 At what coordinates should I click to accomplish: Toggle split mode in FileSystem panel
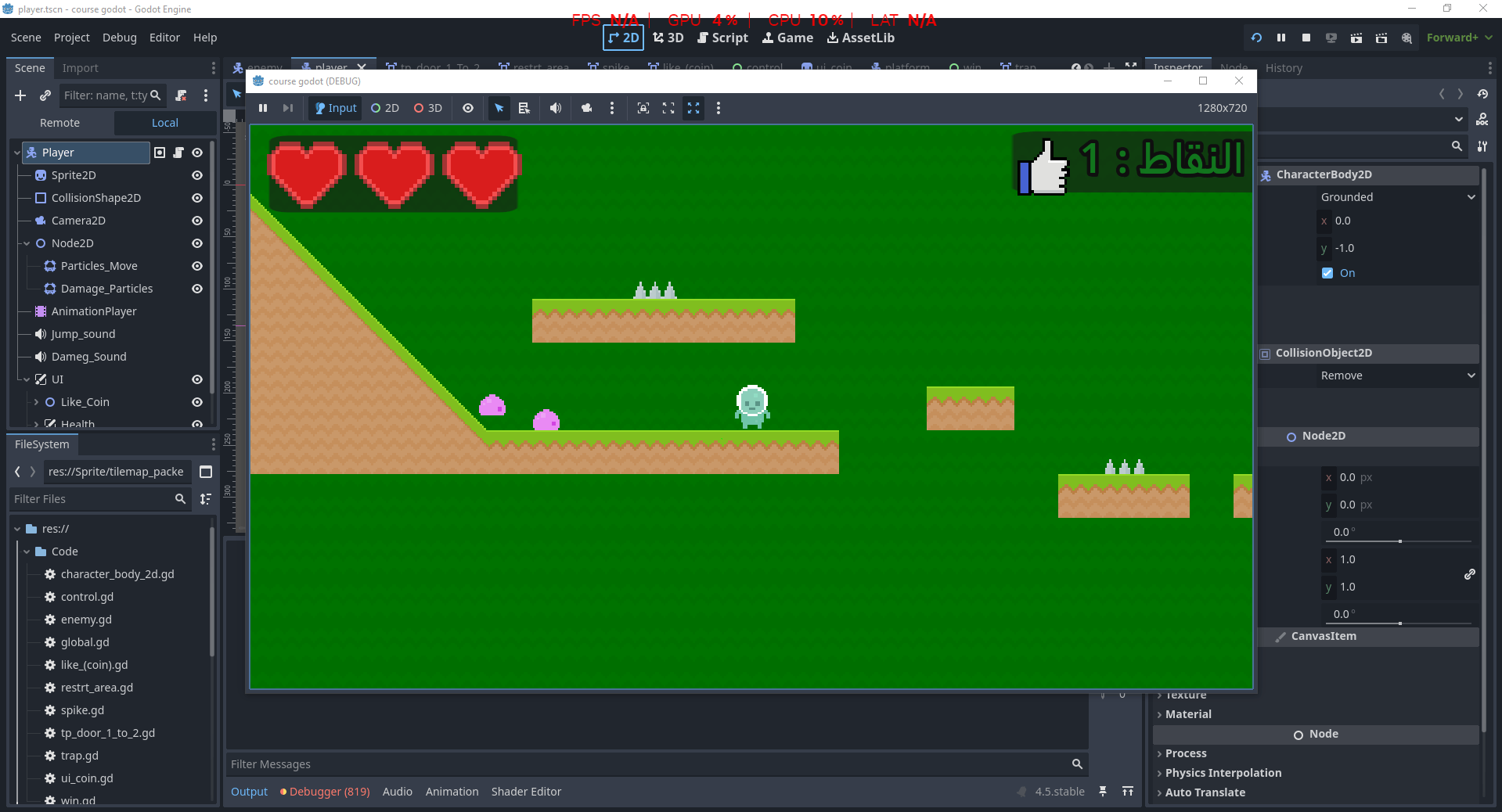(206, 472)
